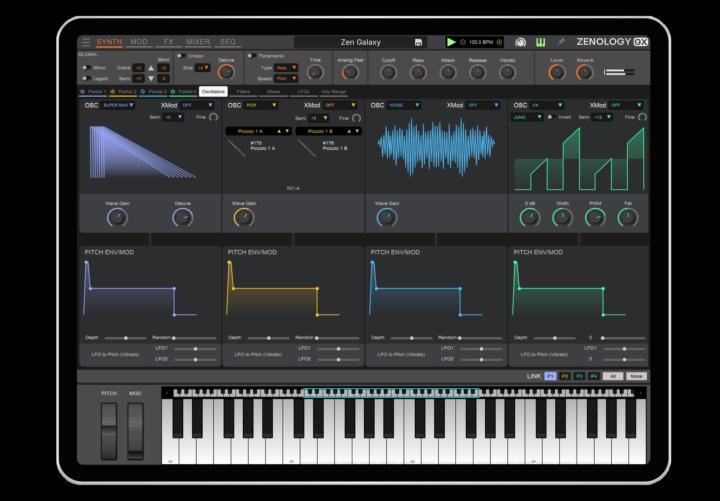Click the MOD wheel
Viewport: 720px width, 501px height.
pyautogui.click(x=135, y=431)
